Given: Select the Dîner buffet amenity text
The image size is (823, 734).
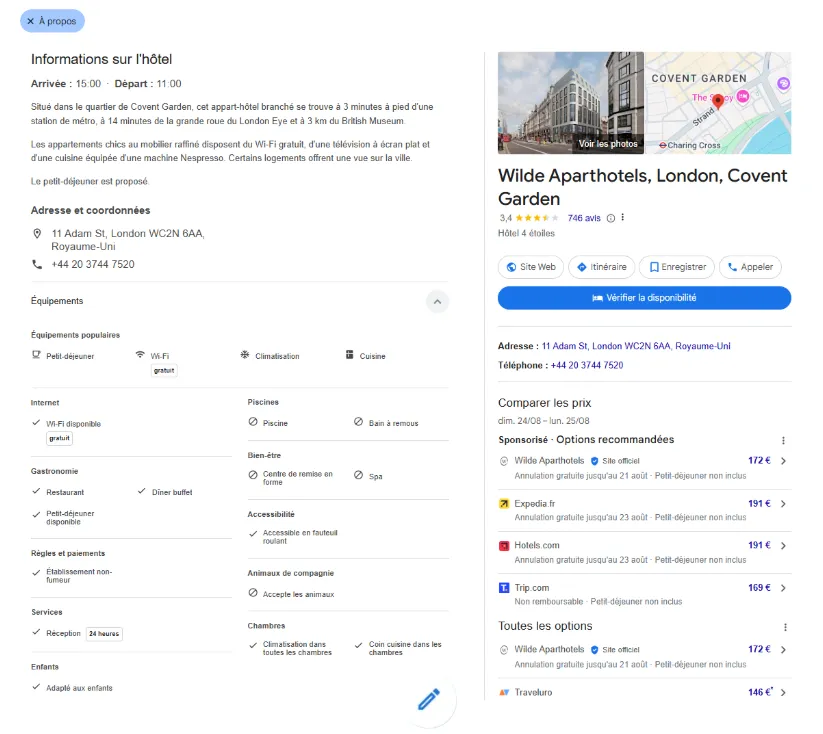Looking at the screenshot, I should (x=172, y=492).
